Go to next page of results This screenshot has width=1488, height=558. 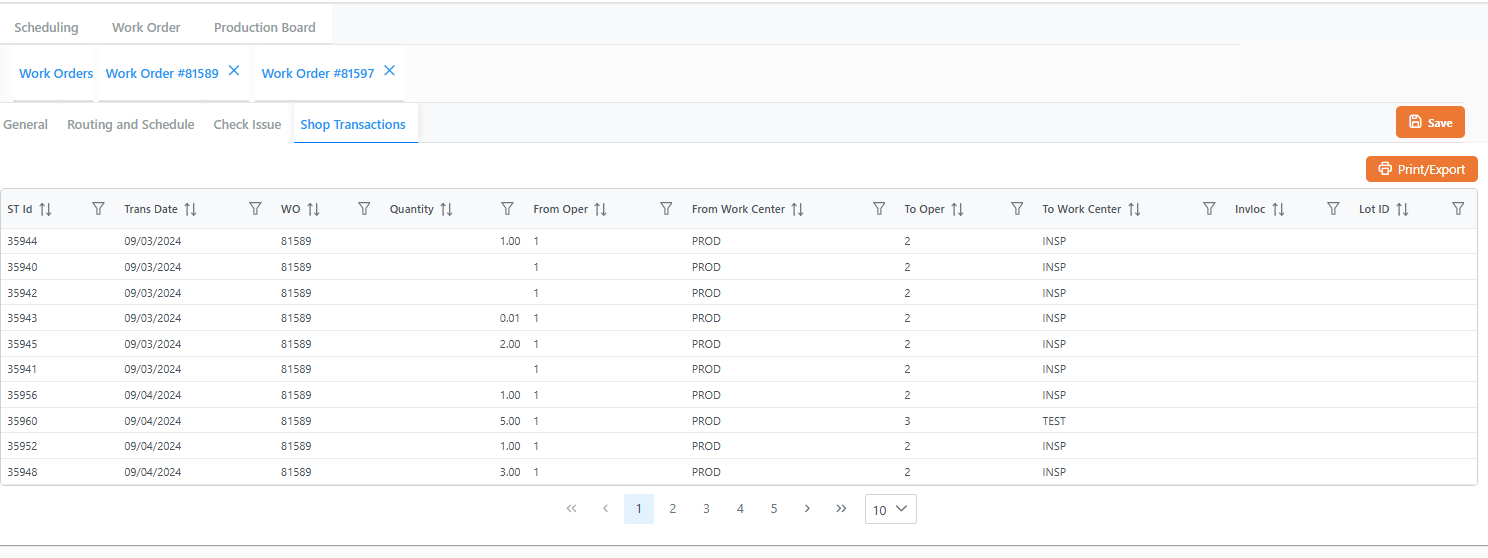tap(807, 509)
